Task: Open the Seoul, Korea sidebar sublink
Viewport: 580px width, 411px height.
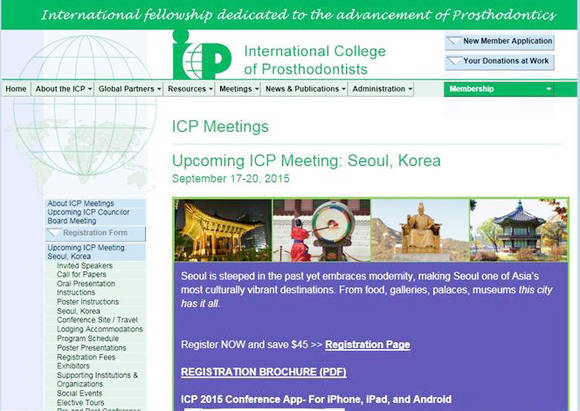Action: 78,311
